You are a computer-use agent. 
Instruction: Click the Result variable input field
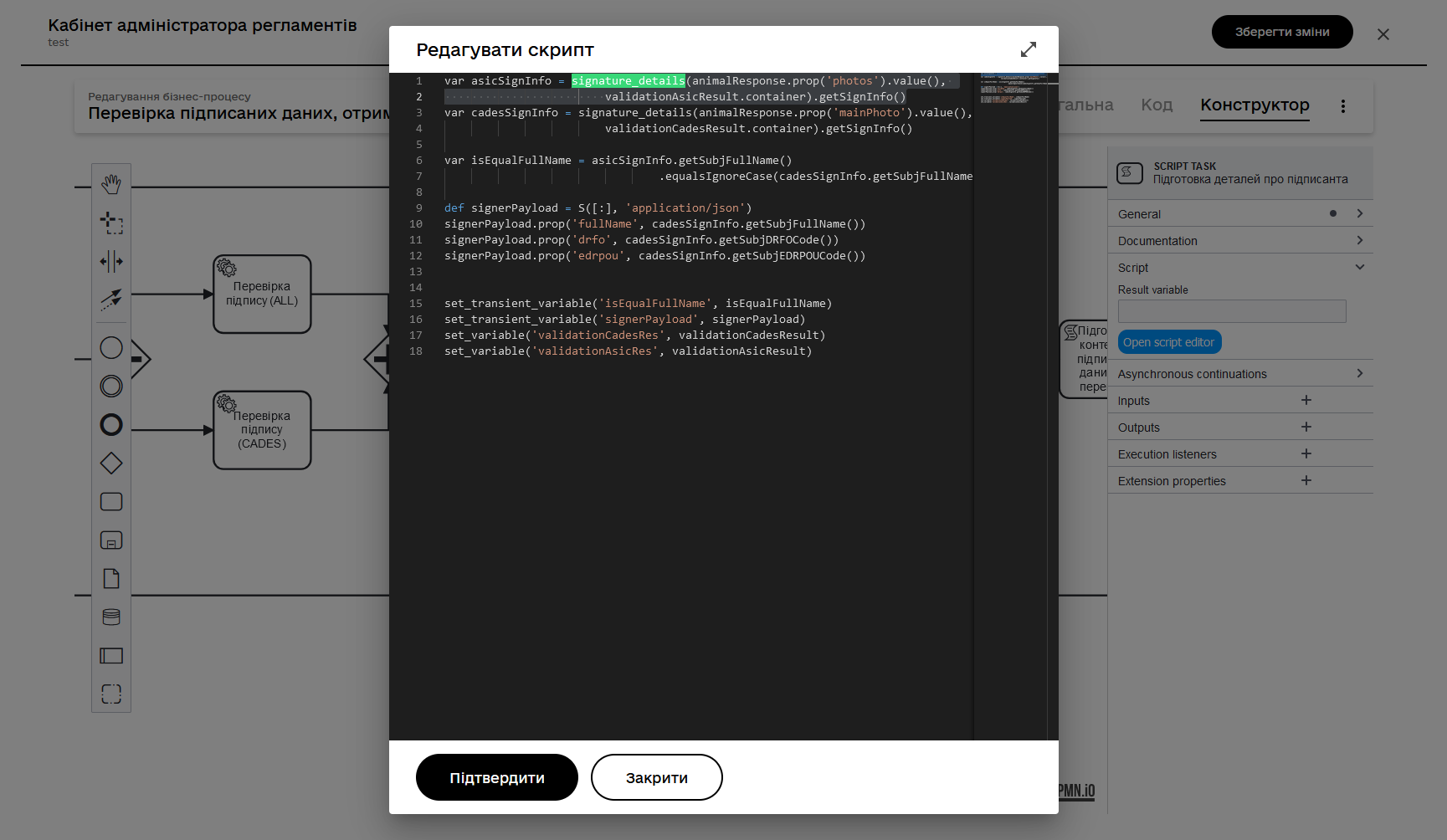[x=1232, y=311]
